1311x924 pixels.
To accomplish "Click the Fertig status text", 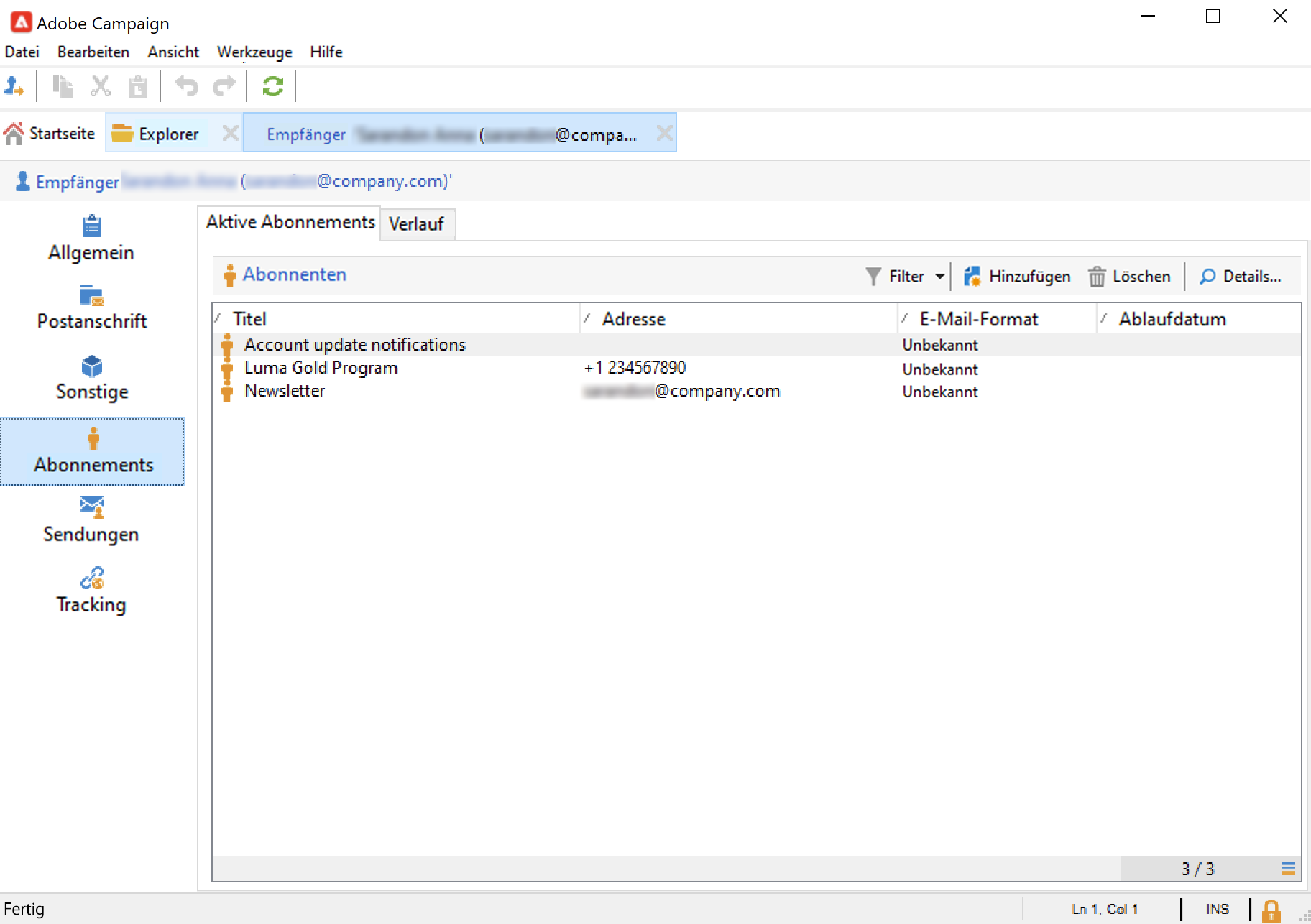I will coord(24,910).
